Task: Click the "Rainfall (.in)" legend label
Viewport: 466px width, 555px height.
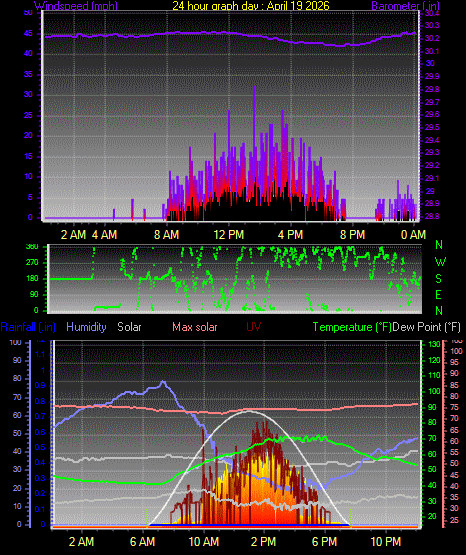Action: [x=28, y=327]
